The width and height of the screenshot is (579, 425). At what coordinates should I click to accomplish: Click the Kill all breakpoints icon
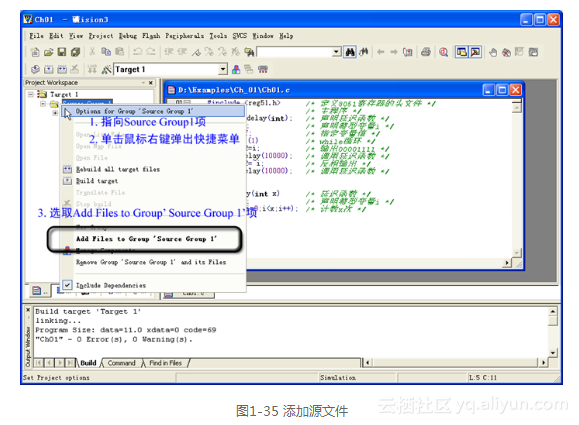coord(506,52)
